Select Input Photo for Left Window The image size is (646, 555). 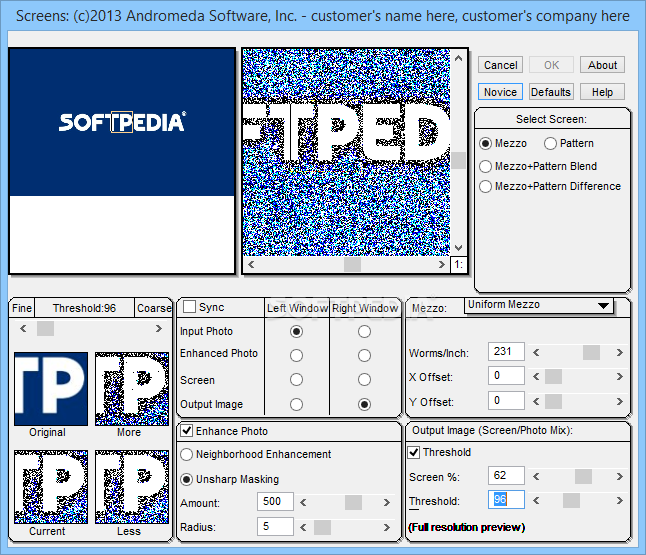click(296, 331)
